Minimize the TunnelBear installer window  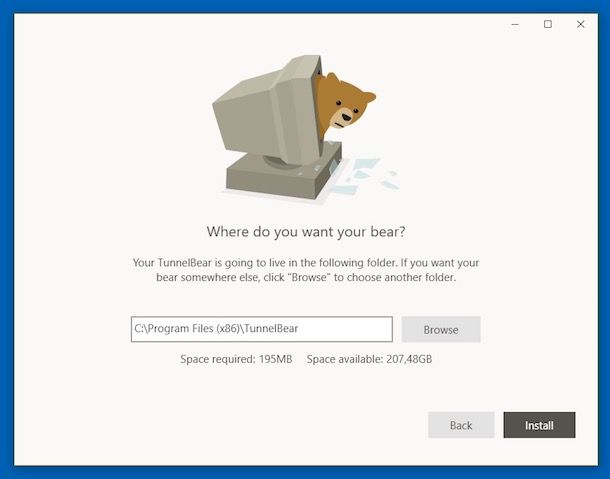515,24
